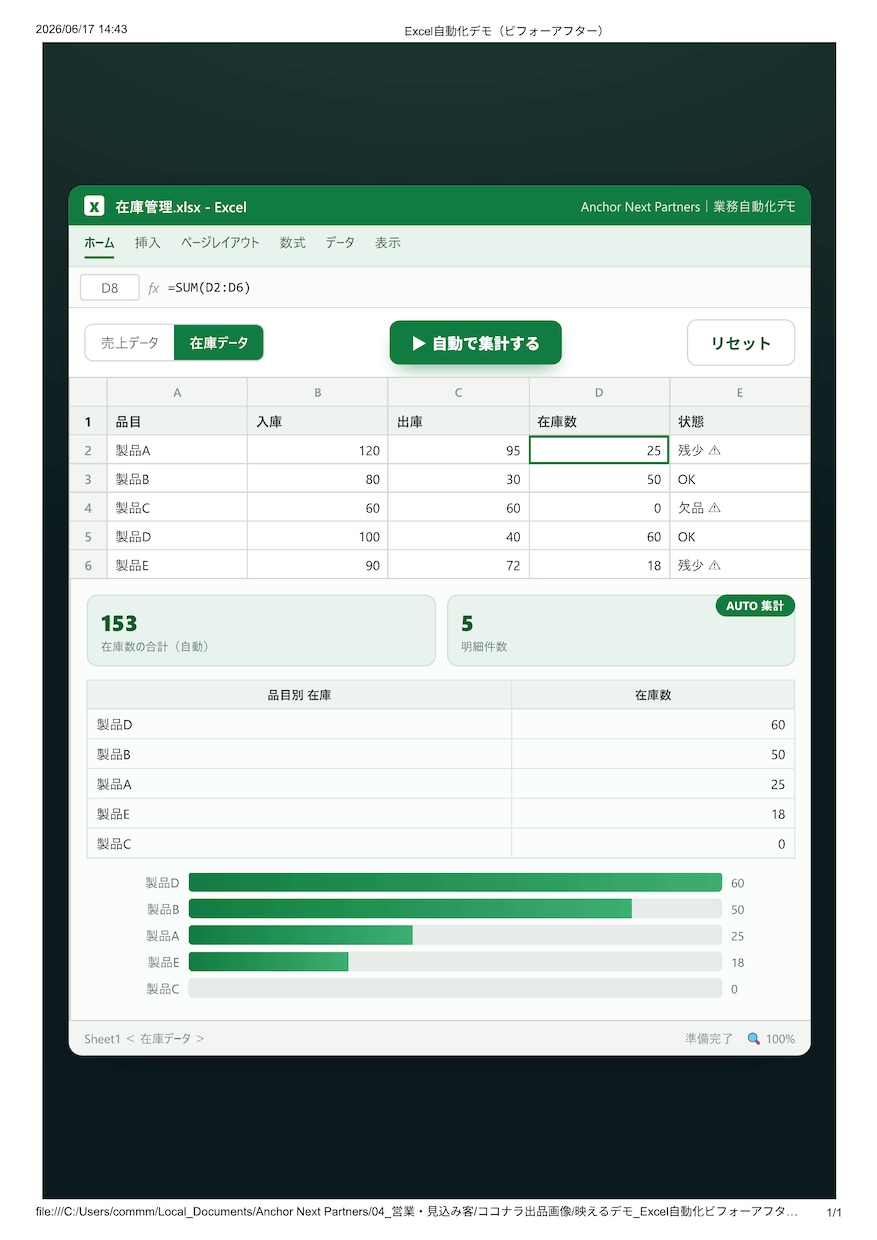Open the ホーム ribbon tab

coord(99,243)
